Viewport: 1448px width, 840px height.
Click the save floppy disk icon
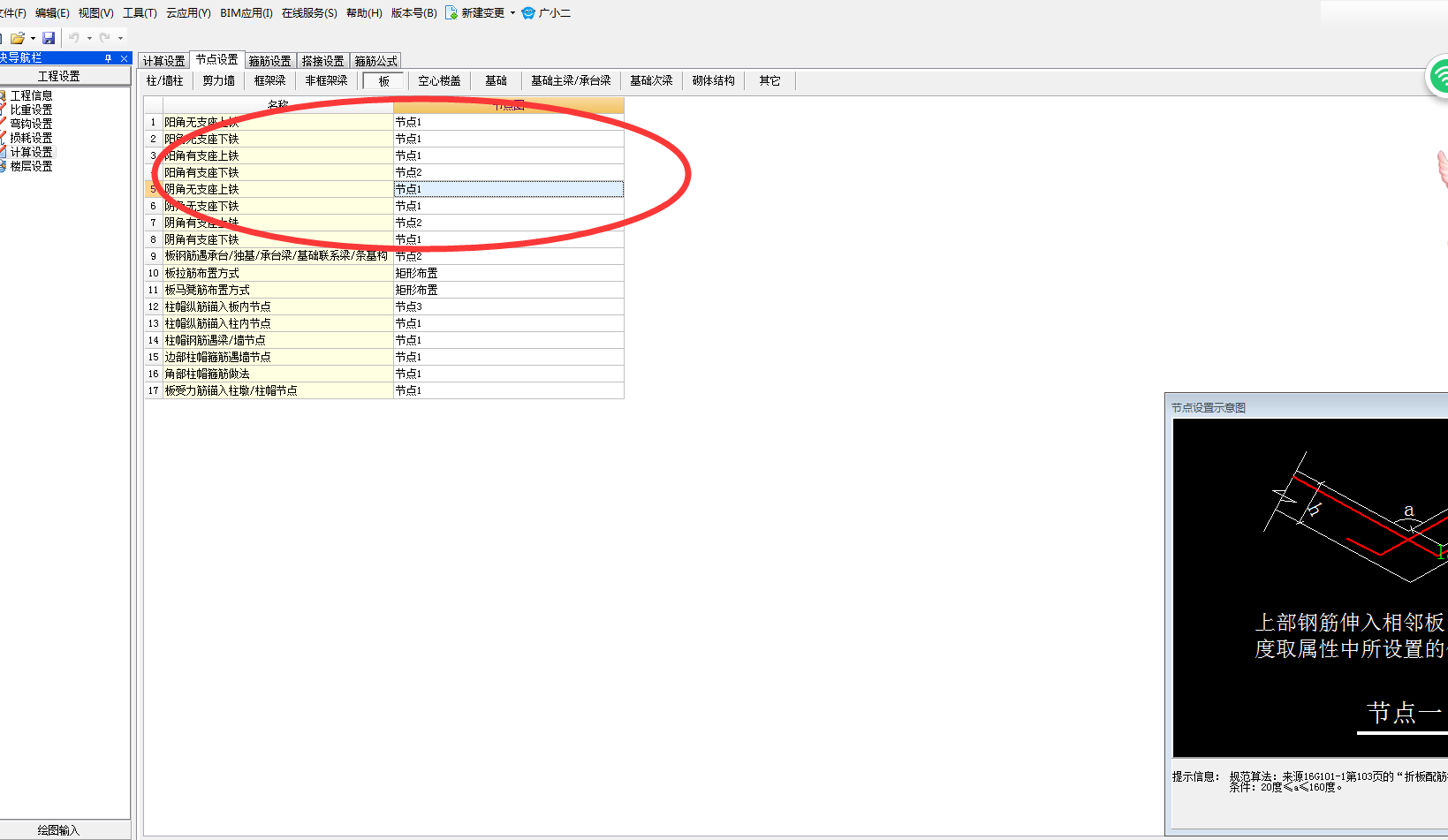coord(49,38)
